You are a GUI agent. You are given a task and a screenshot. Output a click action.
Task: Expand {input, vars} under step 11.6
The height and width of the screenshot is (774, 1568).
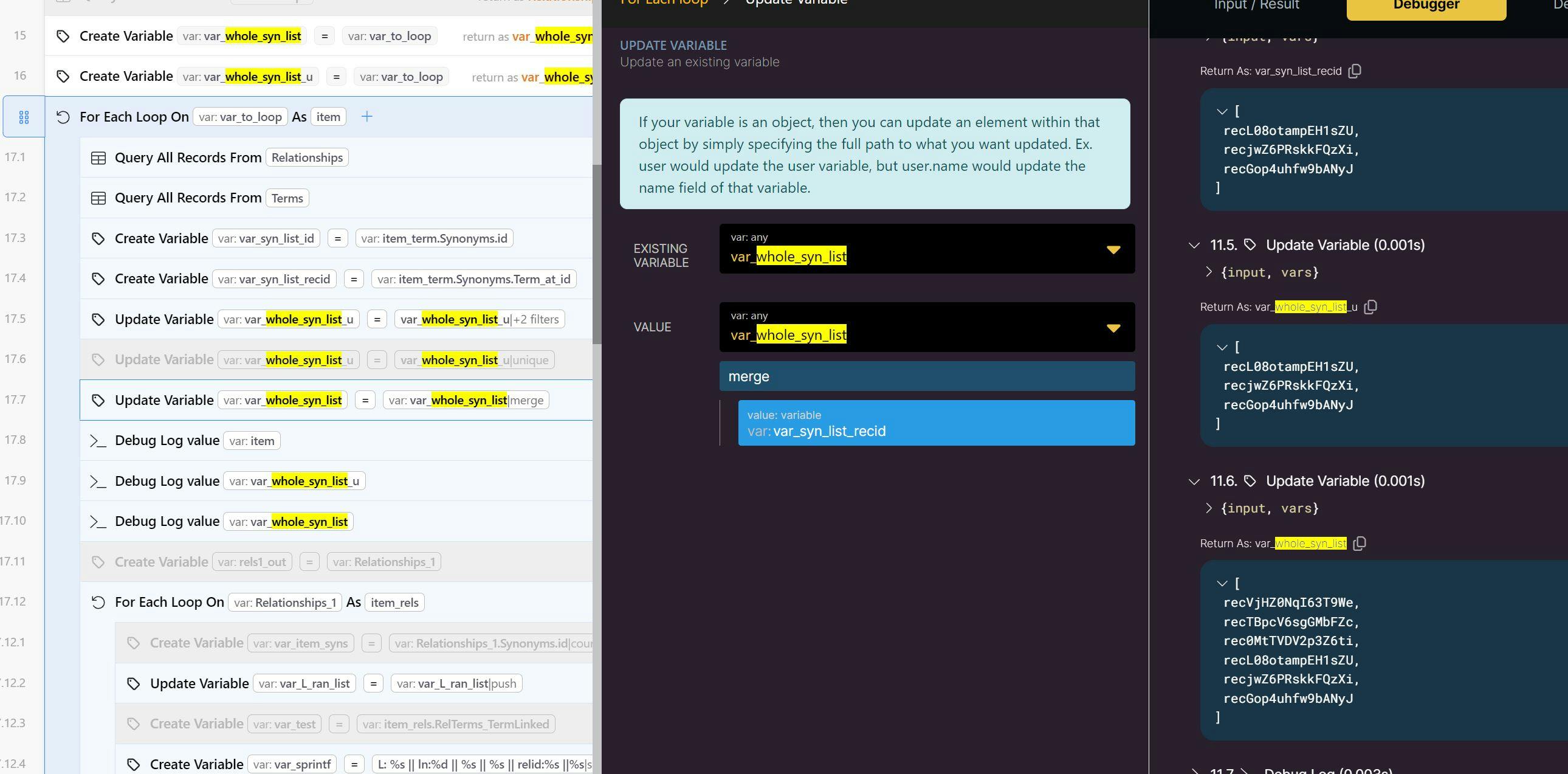coord(1209,508)
